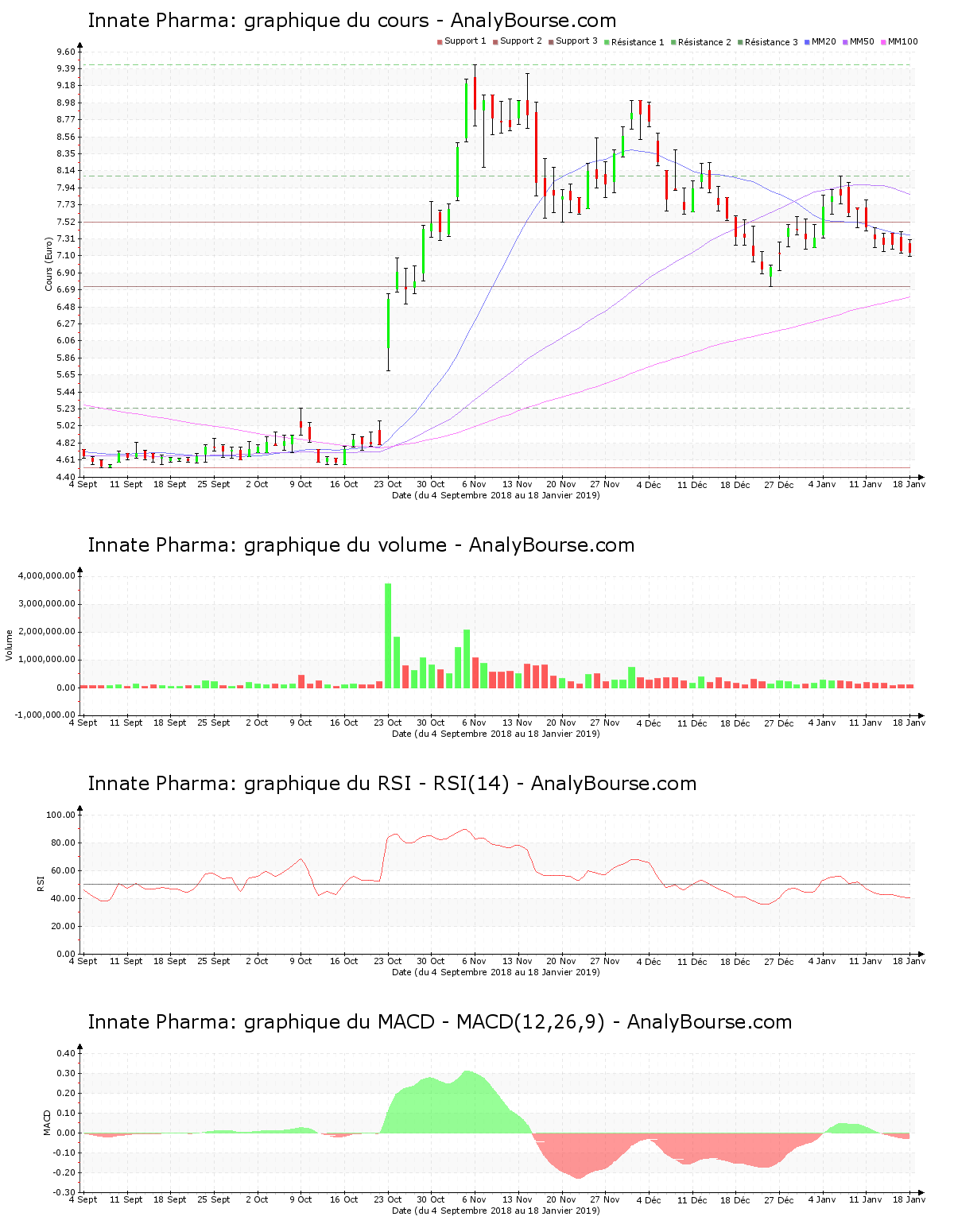
Task: Click the date range caption under MACD chart
Action: [496, 1211]
